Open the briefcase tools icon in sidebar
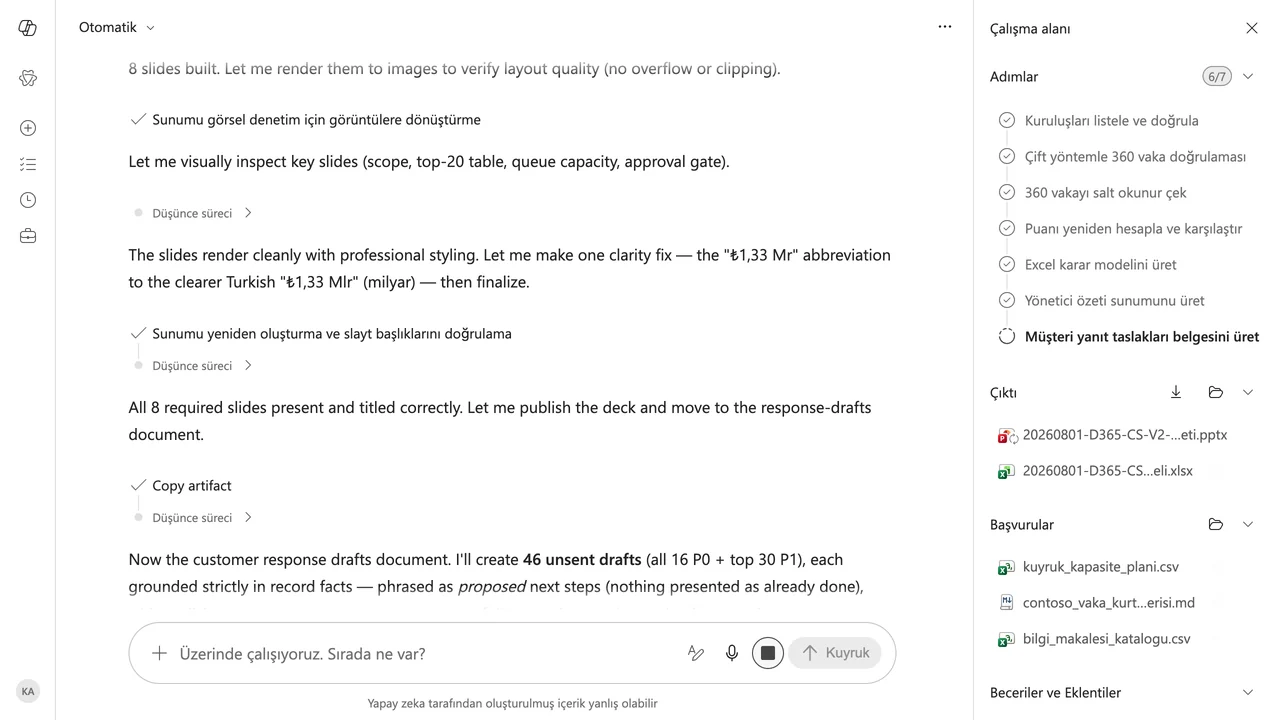Screen dimensions: 1280x720 click(28, 236)
